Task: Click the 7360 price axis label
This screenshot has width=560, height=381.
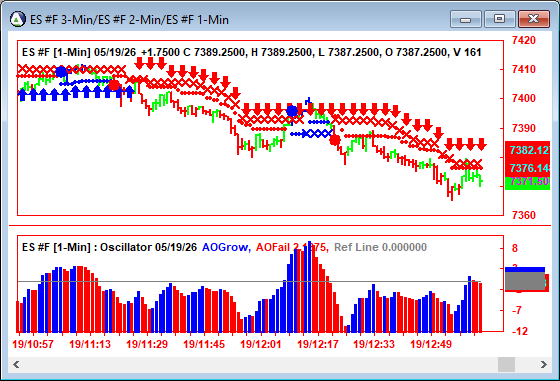Action: tap(524, 215)
